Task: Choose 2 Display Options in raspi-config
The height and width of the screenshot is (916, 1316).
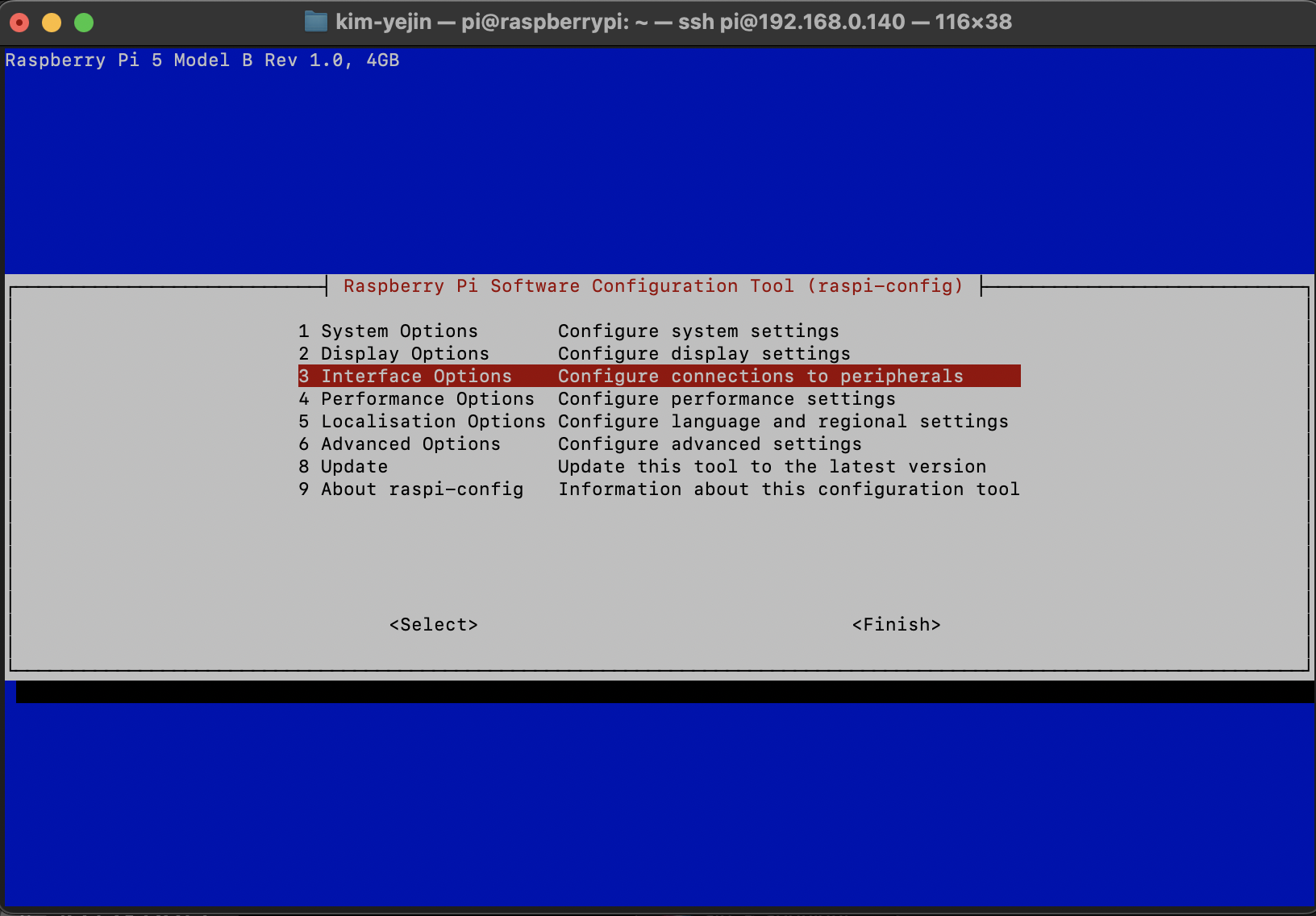Action: coord(659,354)
